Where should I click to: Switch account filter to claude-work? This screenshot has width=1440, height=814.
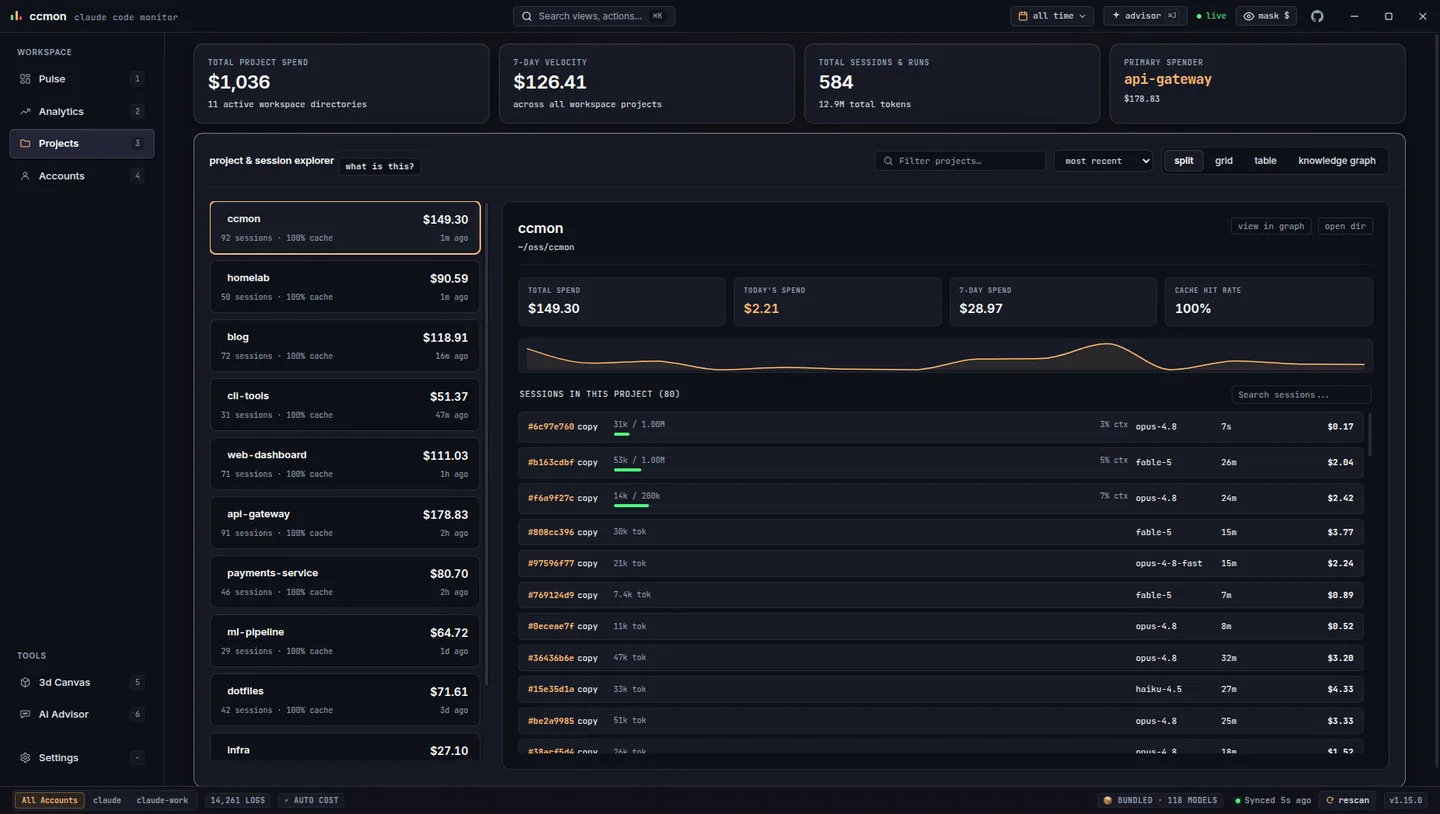(162, 800)
